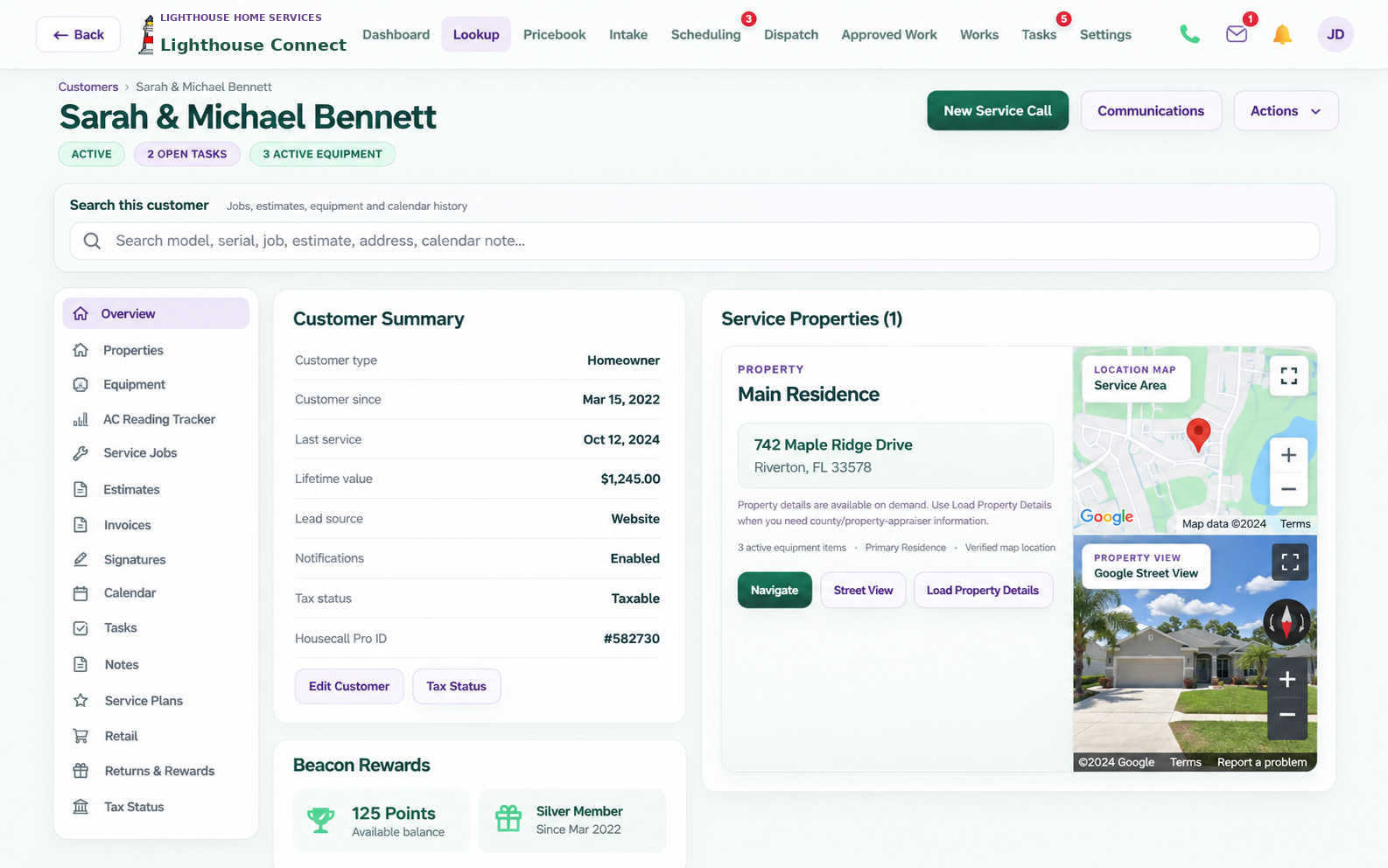Click the Equipment icon in sidebar
Image resolution: width=1388 pixels, height=868 pixels.
pyautogui.click(x=81, y=384)
